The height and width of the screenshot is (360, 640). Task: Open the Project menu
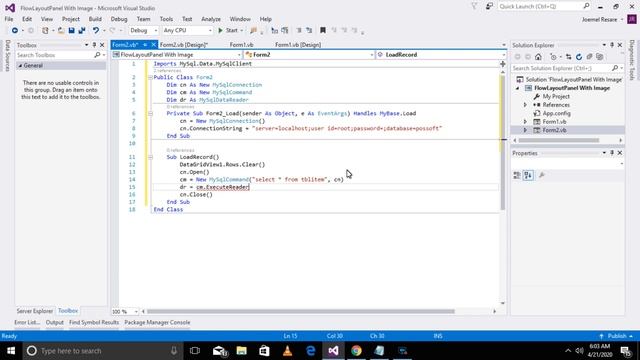(71, 19)
